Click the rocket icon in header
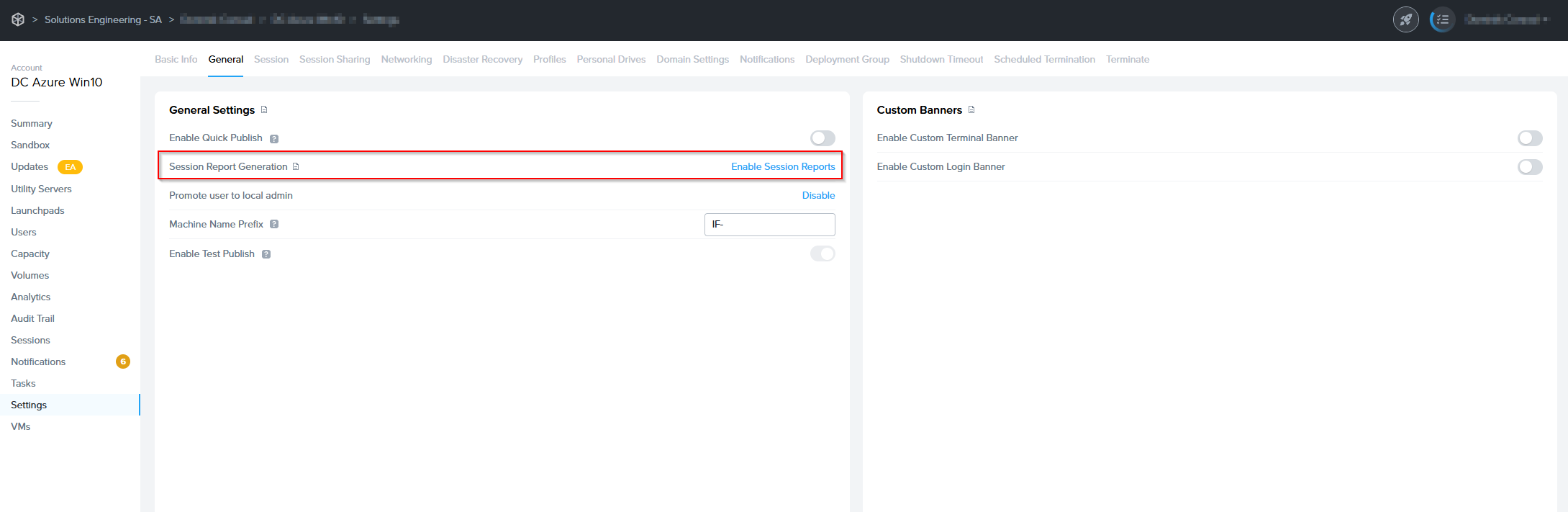The image size is (1568, 512). (x=1405, y=19)
